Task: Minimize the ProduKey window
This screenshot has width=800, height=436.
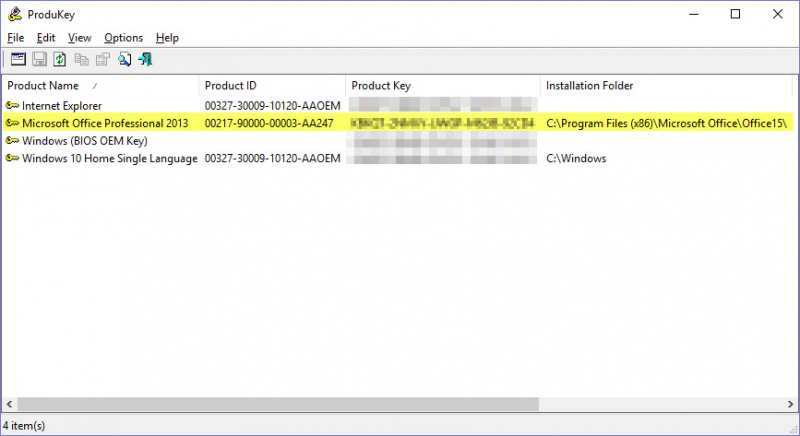Action: pyautogui.click(x=693, y=14)
